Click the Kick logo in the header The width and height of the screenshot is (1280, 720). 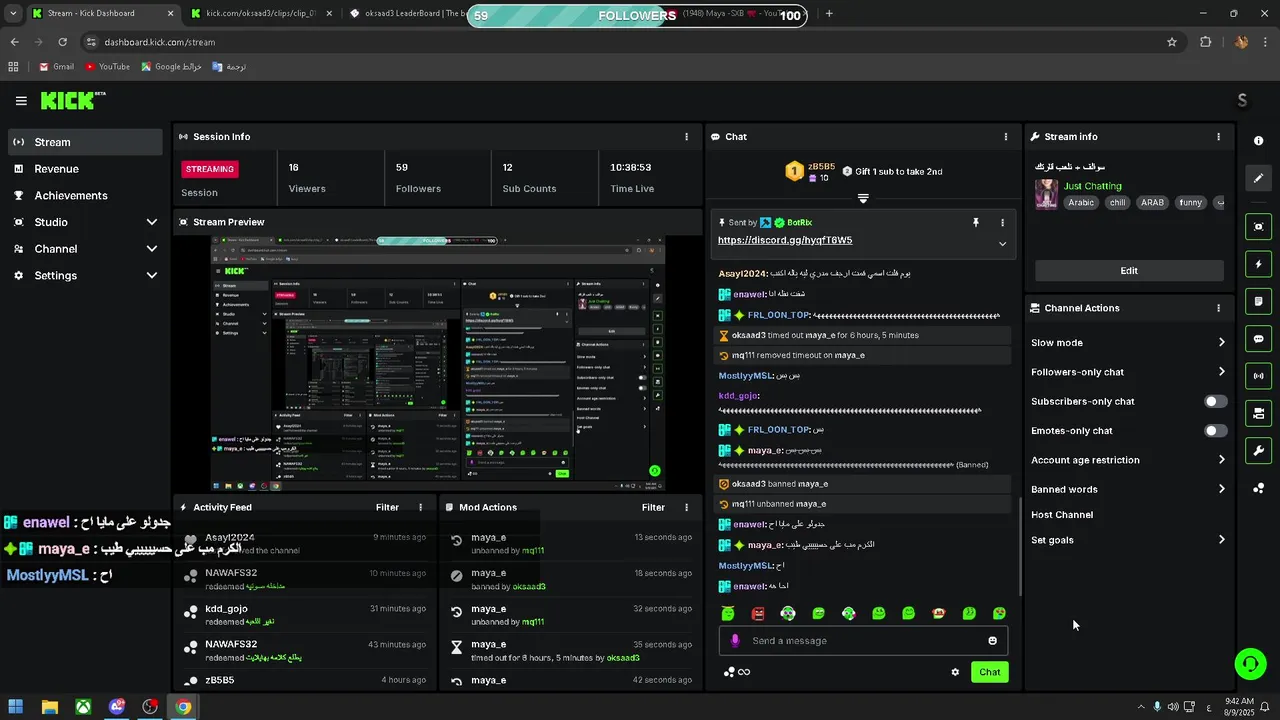[x=72, y=100]
